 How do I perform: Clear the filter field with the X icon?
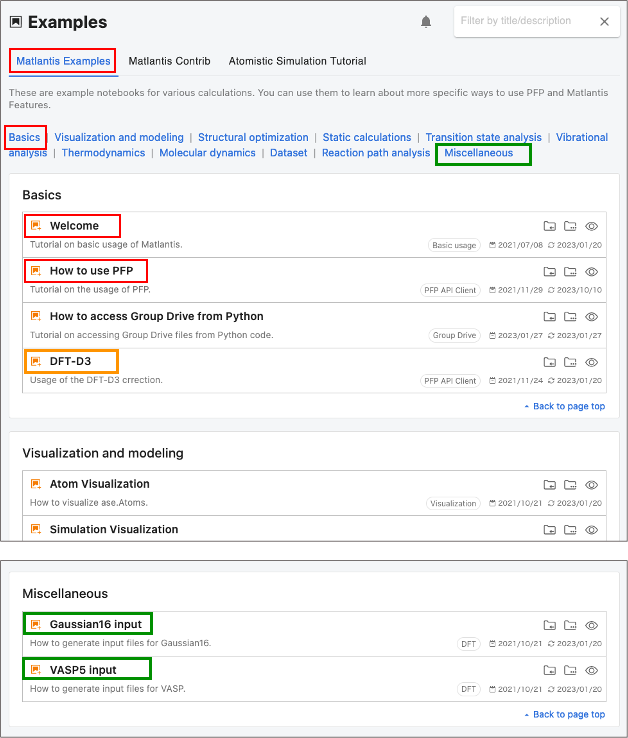pos(604,21)
